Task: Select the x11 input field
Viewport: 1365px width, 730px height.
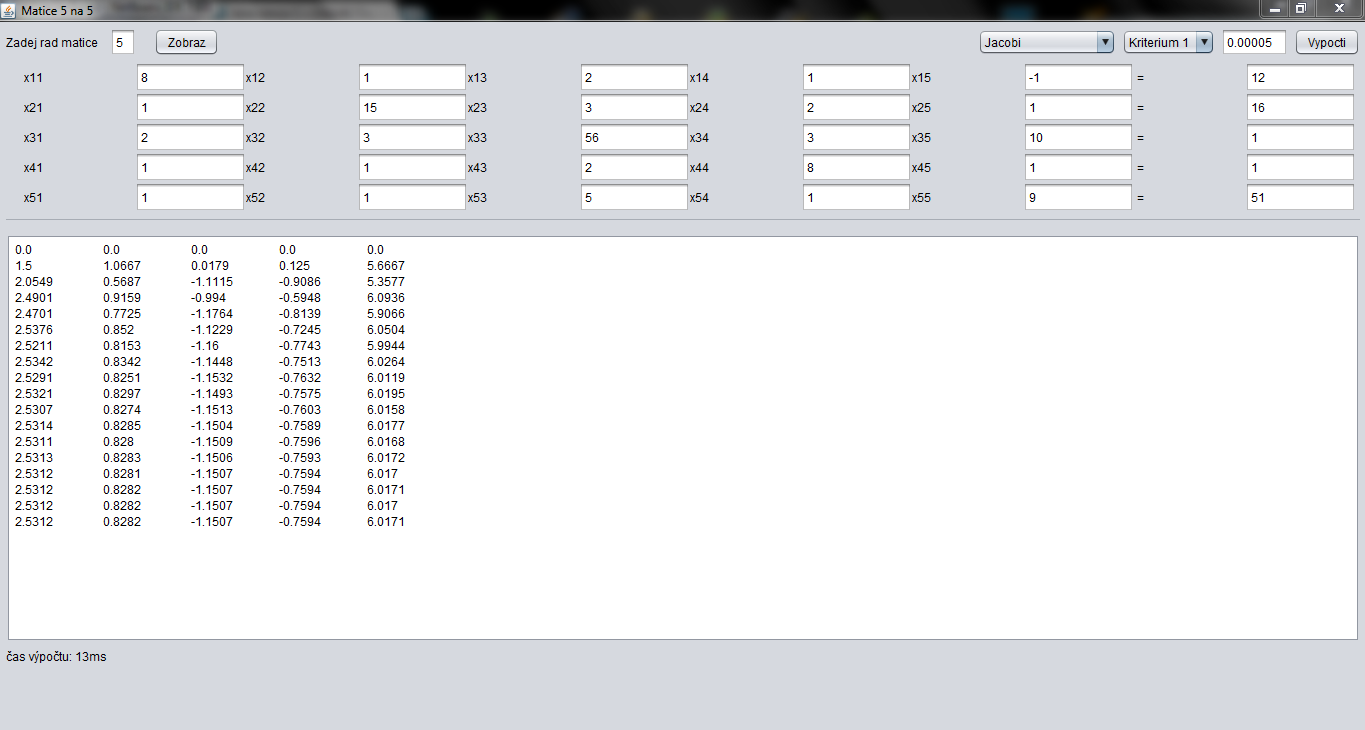Action: tap(190, 78)
